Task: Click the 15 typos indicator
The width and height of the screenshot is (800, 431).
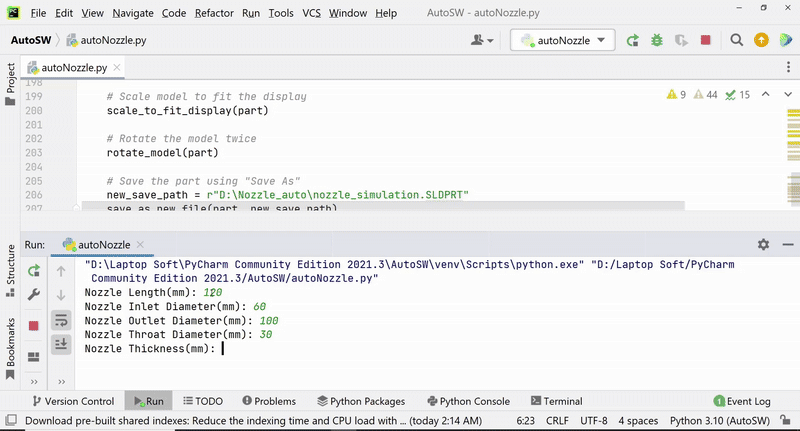Action: tap(738, 94)
